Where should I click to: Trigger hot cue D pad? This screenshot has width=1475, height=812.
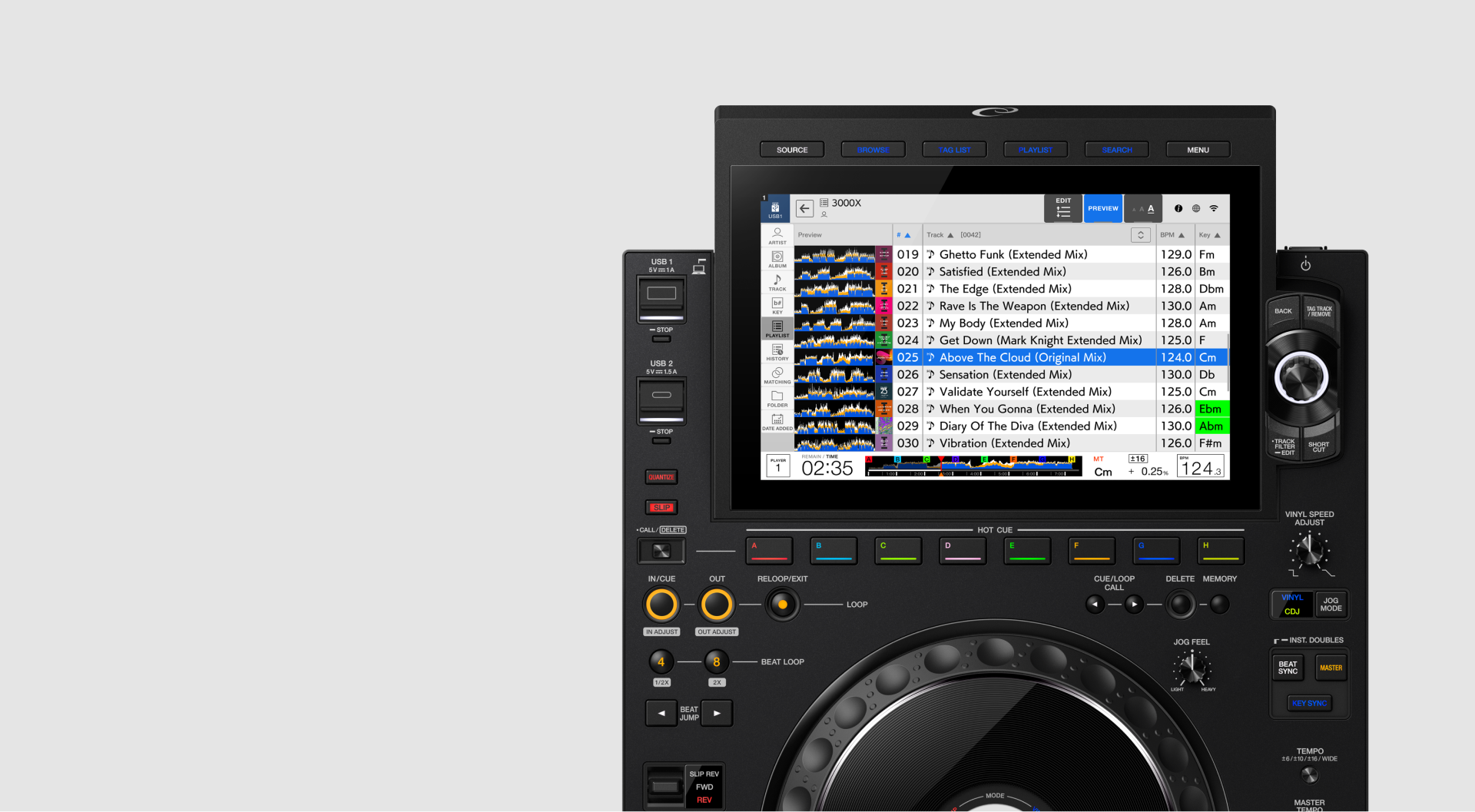coord(963,551)
